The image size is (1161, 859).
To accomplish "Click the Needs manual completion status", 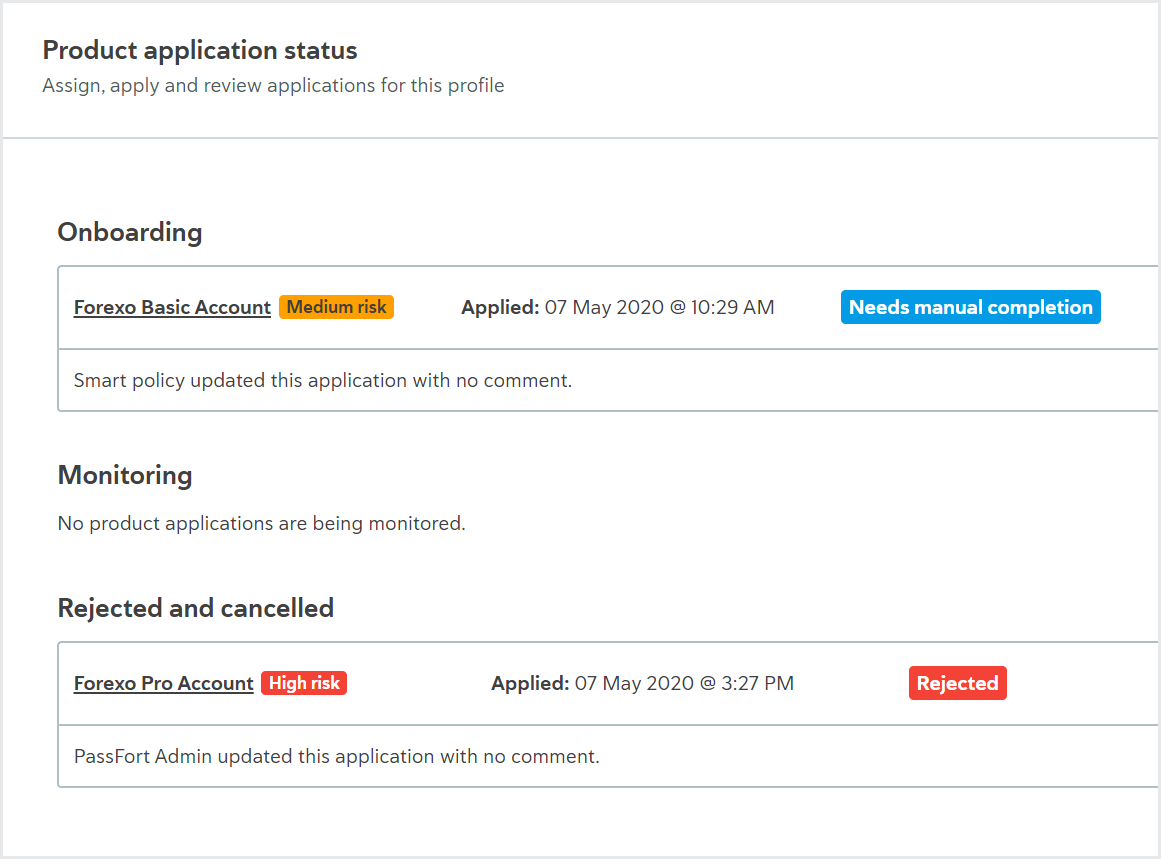I will [x=971, y=307].
